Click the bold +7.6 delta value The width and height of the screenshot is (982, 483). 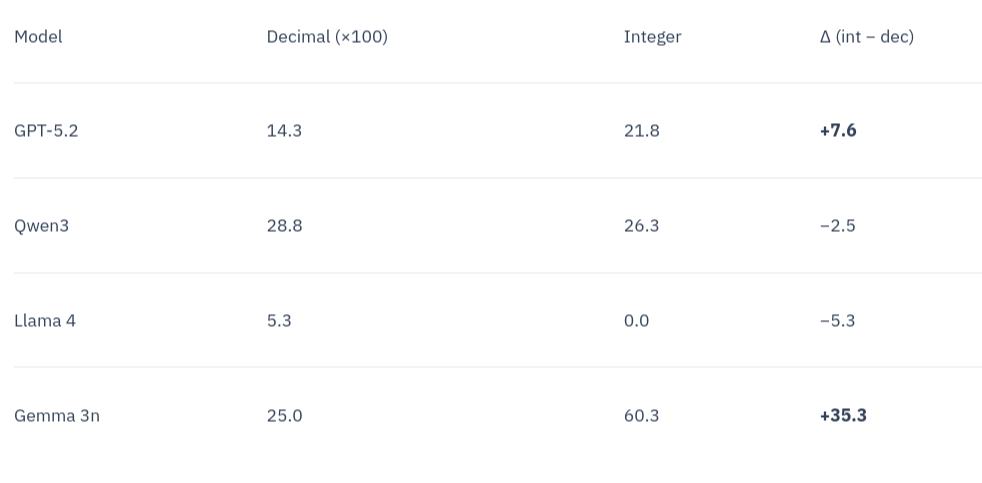[x=838, y=131]
